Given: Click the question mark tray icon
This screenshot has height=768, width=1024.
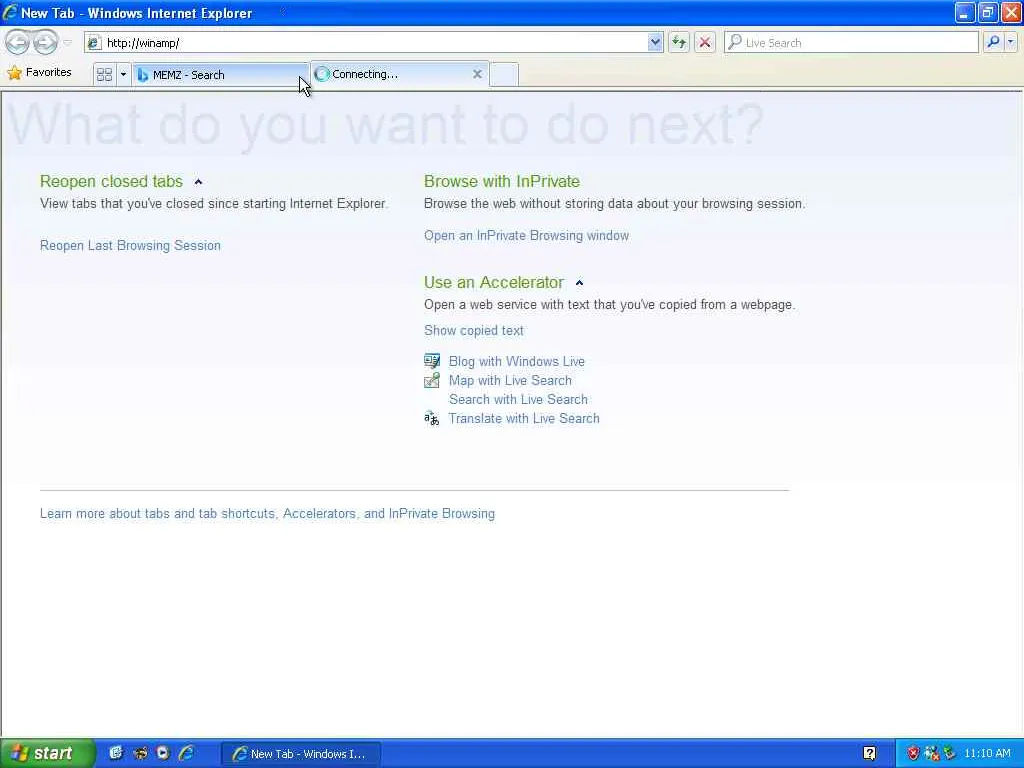Looking at the screenshot, I should (x=869, y=754).
